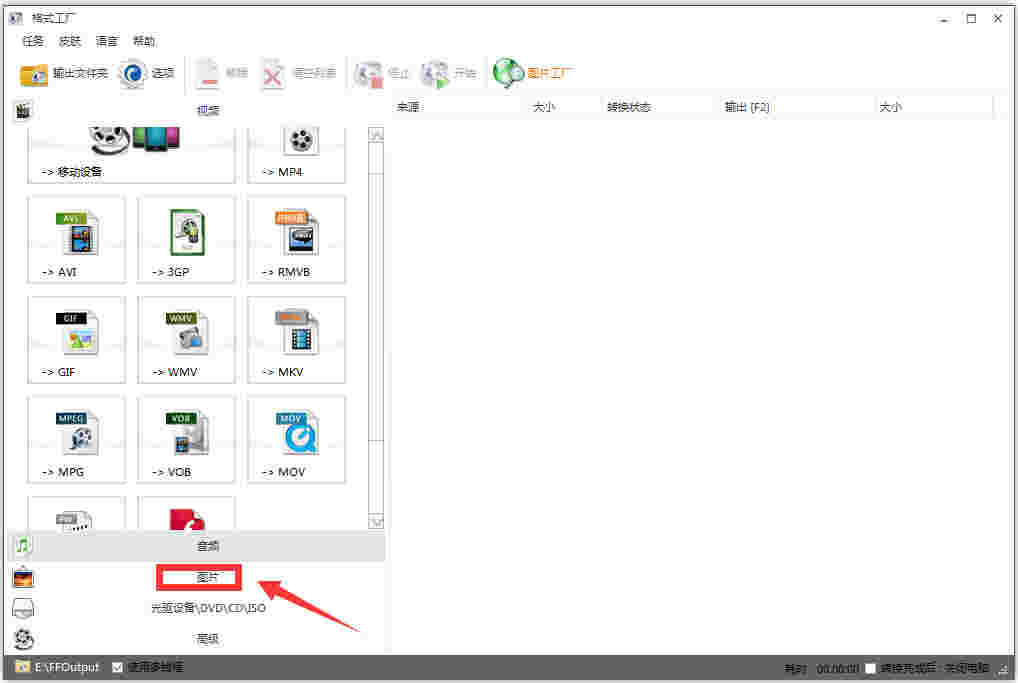Expand the 视频 video category panel
Viewport: 1018px width, 683px height.
(x=197, y=111)
